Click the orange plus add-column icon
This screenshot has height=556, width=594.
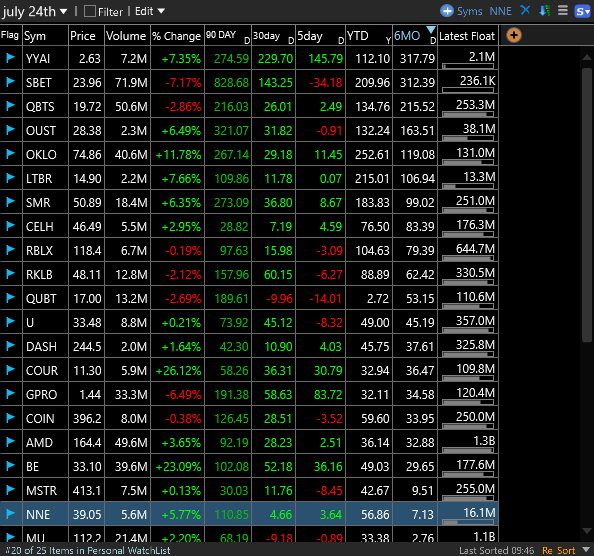pyautogui.click(x=514, y=36)
